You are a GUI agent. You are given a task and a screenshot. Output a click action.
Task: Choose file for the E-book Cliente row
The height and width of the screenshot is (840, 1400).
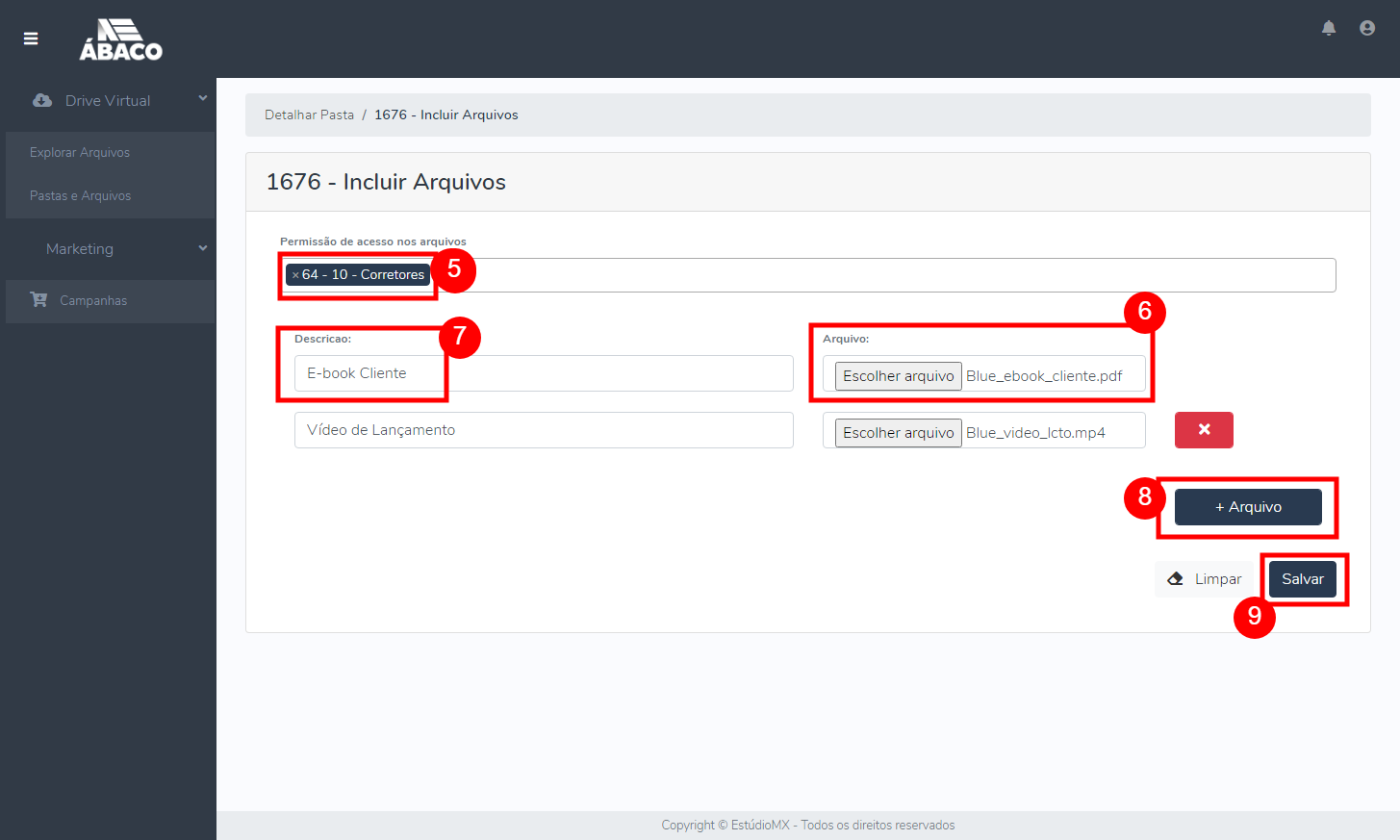pyautogui.click(x=898, y=376)
